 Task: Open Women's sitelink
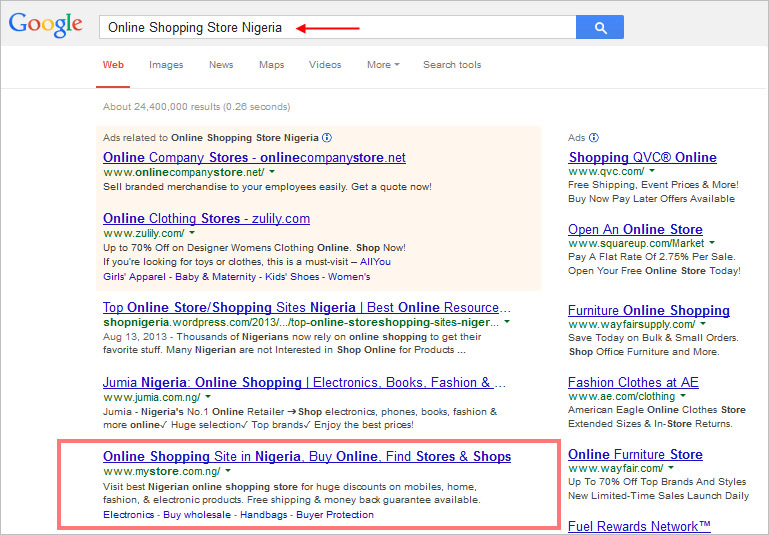349,277
